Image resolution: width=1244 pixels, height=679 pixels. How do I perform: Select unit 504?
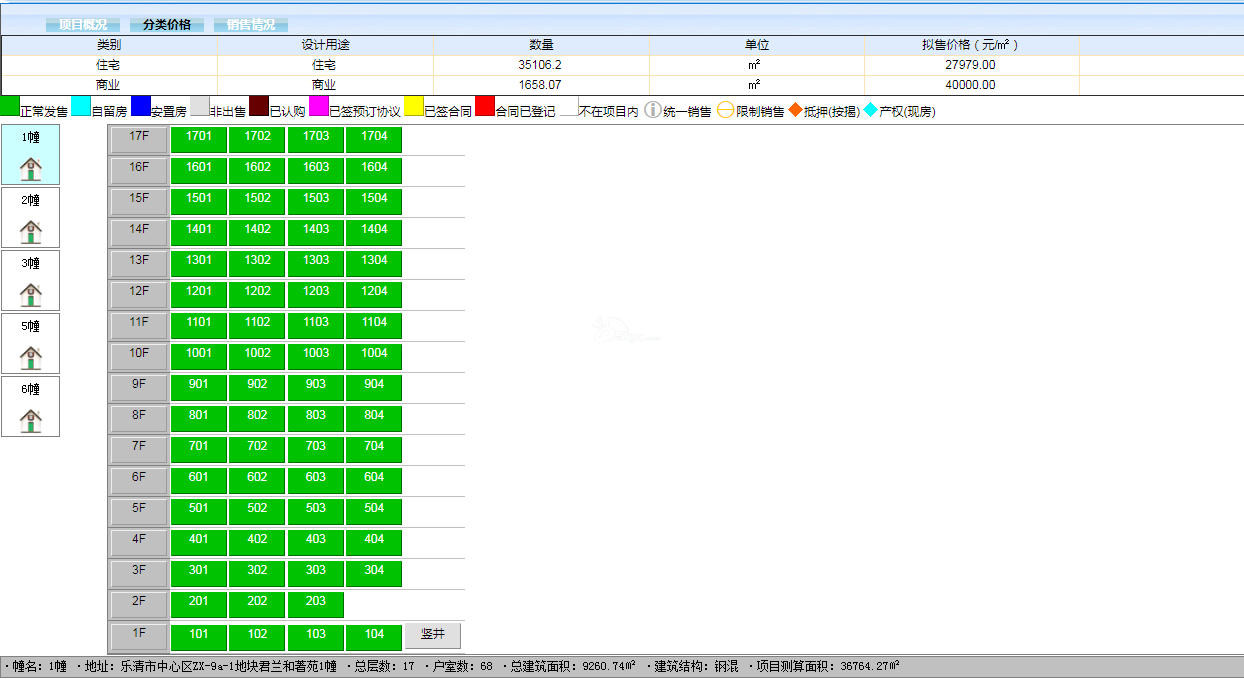[x=374, y=512]
